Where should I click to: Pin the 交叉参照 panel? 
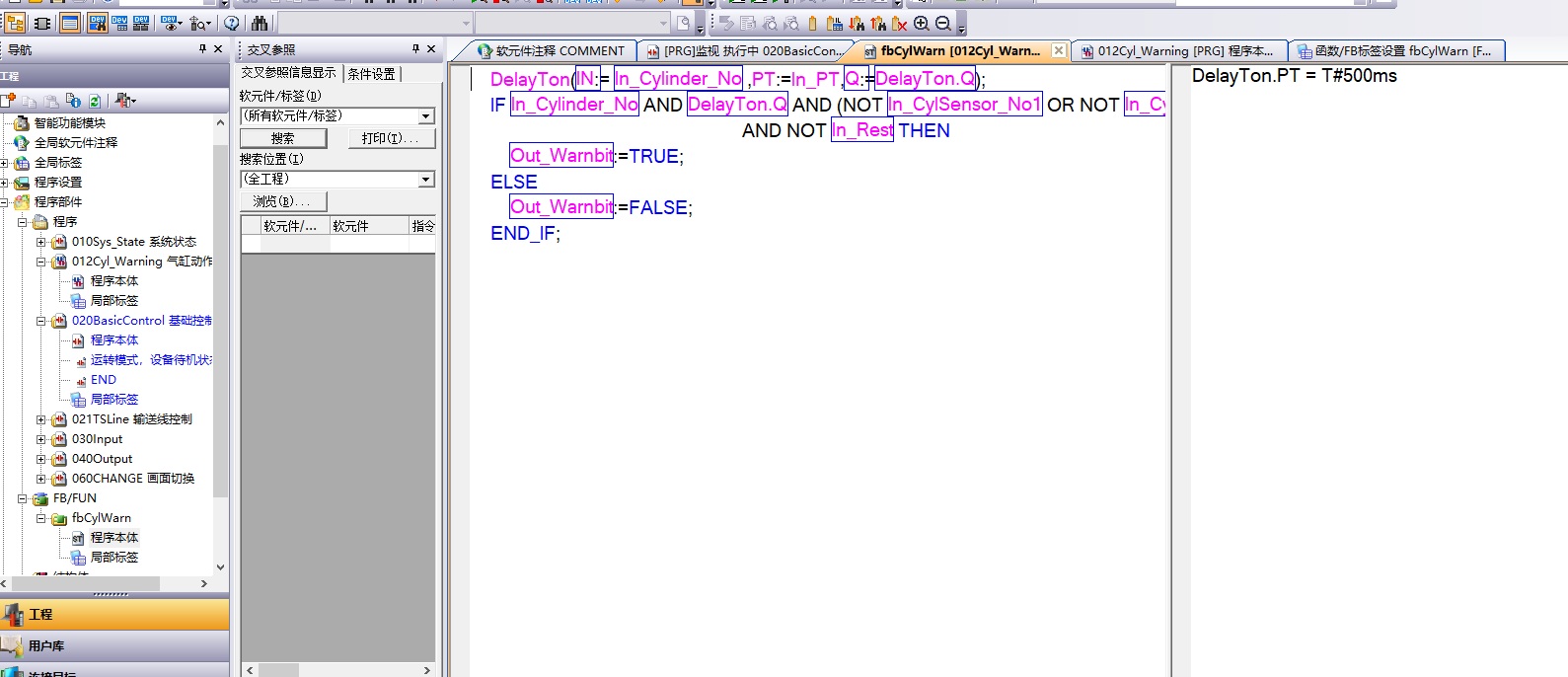415,48
